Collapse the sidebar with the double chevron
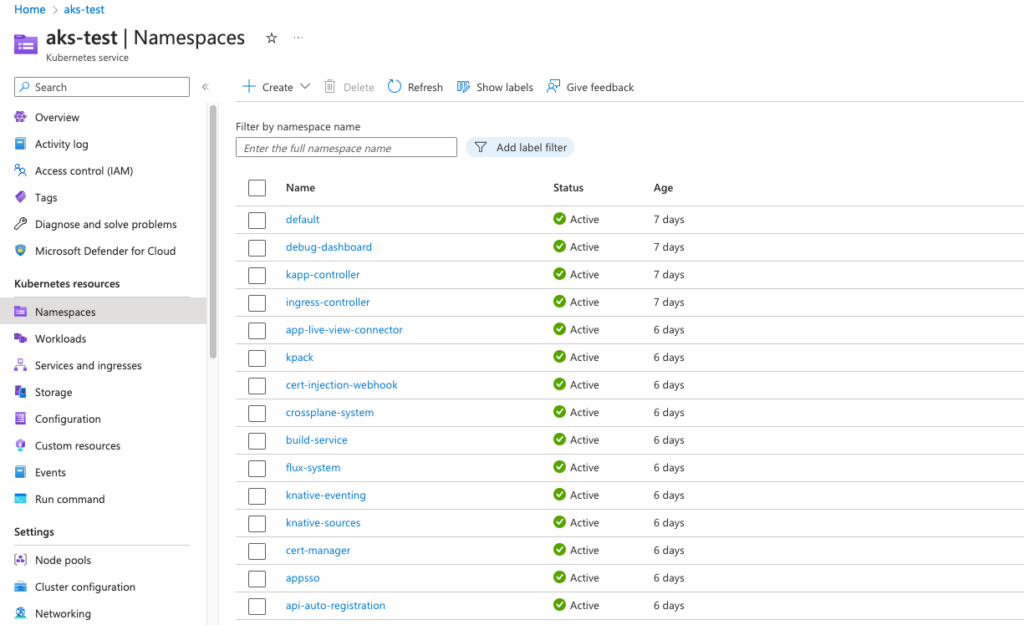Screen dimensions: 1024x625 (207, 87)
